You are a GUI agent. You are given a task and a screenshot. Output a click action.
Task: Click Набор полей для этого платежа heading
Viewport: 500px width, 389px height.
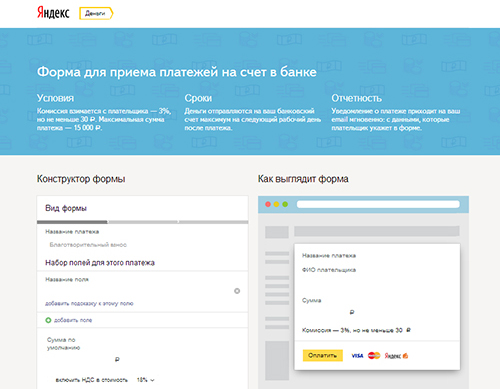100,263
